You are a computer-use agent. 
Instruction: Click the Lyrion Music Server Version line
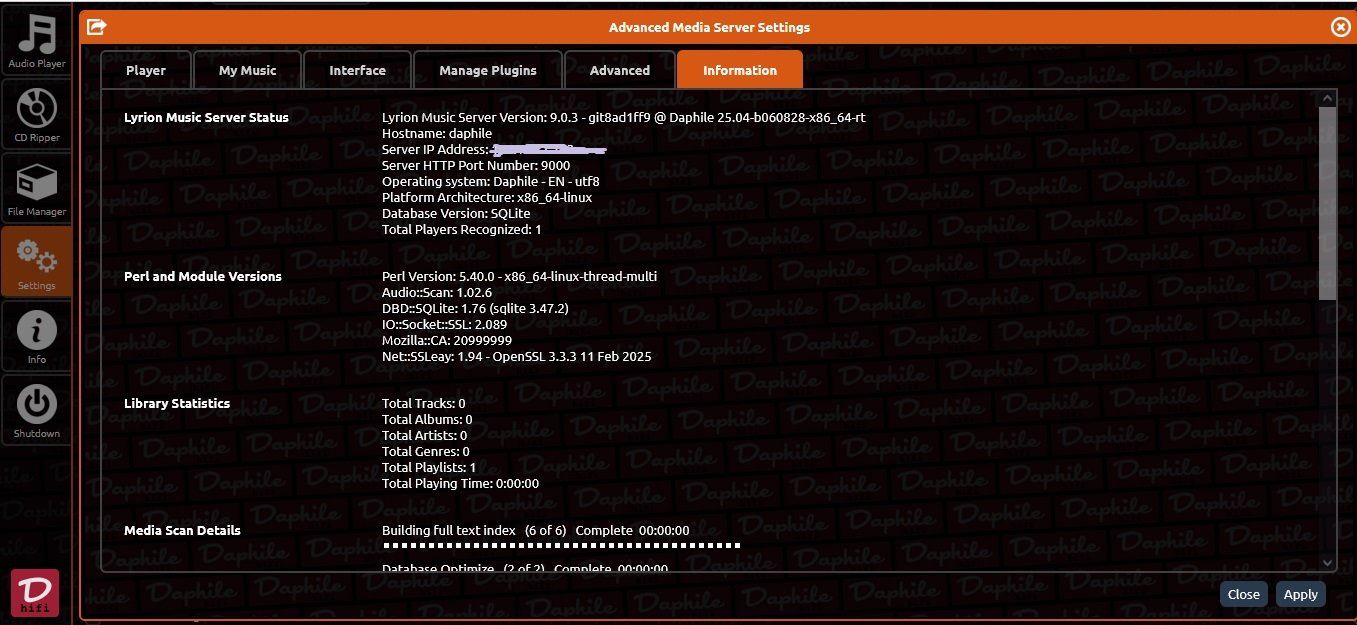[624, 117]
